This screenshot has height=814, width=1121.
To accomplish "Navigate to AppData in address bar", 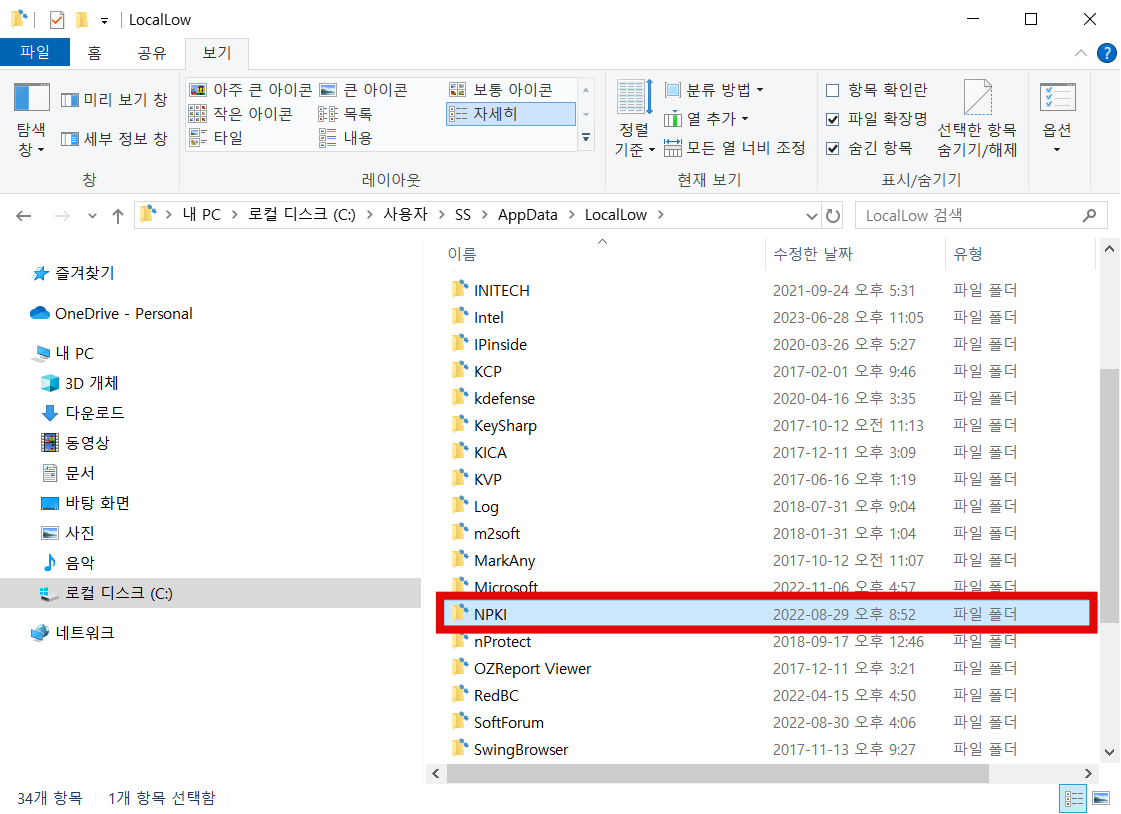I will coord(528,215).
